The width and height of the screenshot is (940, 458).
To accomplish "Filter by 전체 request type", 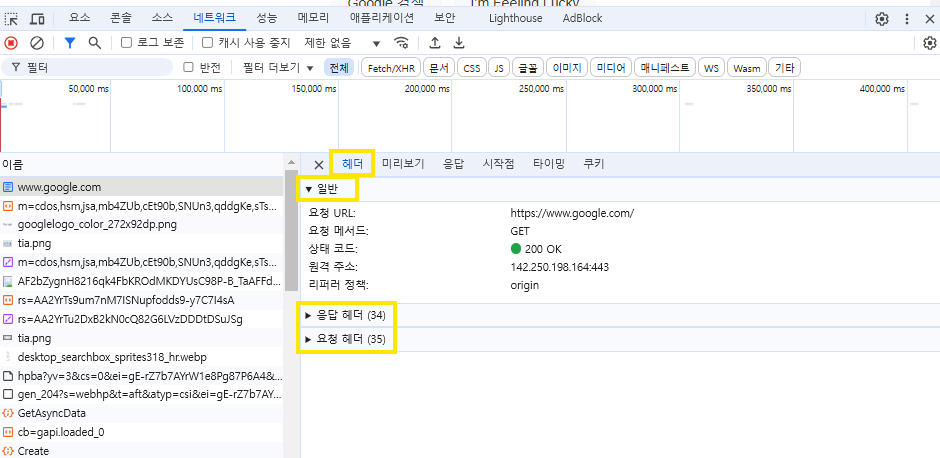I will click(x=339, y=68).
